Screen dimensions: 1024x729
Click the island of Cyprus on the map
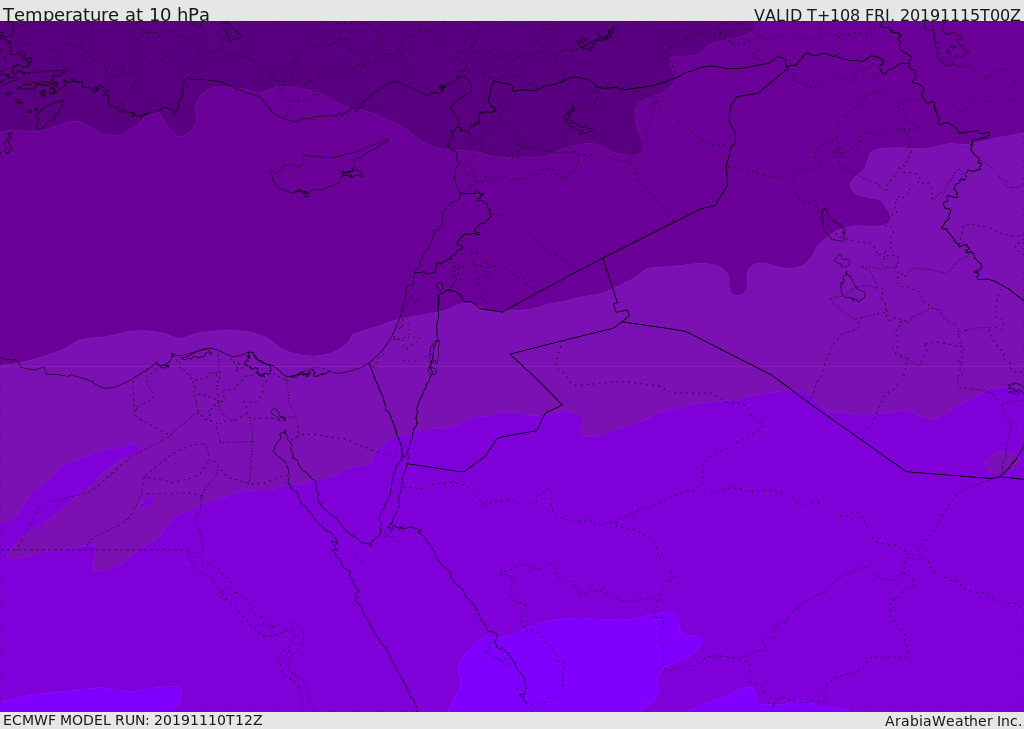pyautogui.click(x=322, y=172)
